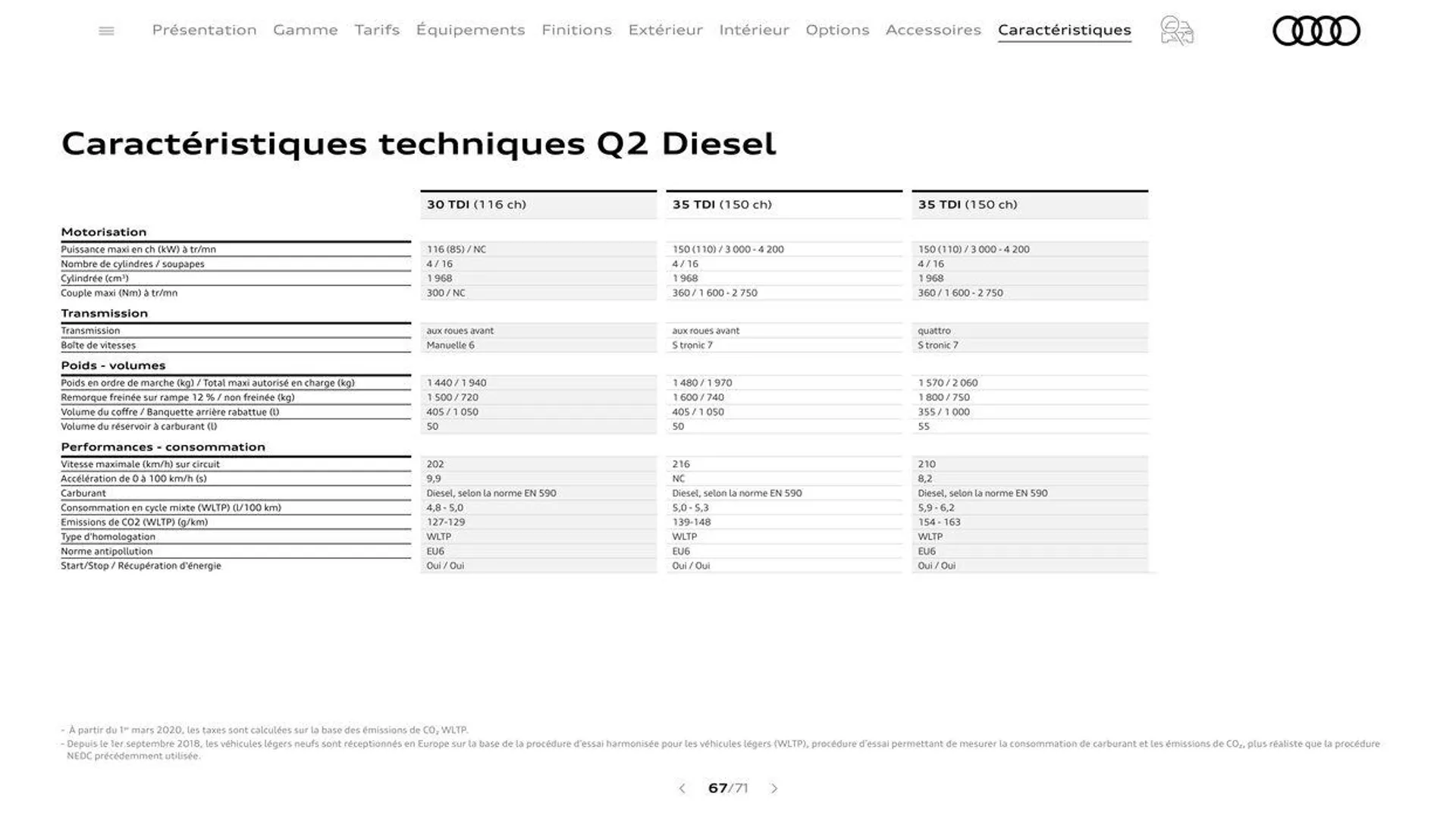Image resolution: width=1456 pixels, height=819 pixels.
Task: Open the Intérieur tab
Action: [x=754, y=30]
